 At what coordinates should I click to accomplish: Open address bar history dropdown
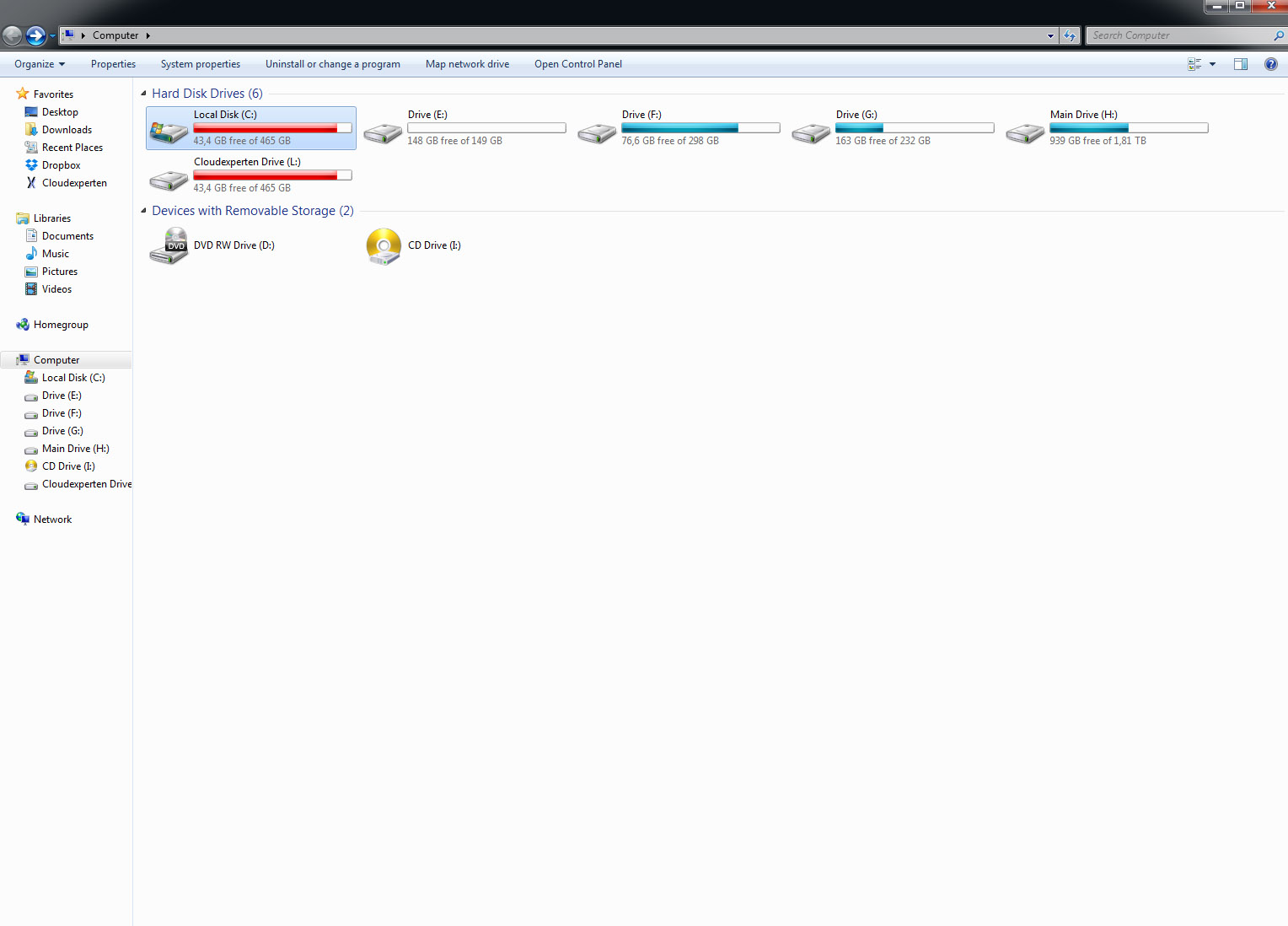point(1050,35)
